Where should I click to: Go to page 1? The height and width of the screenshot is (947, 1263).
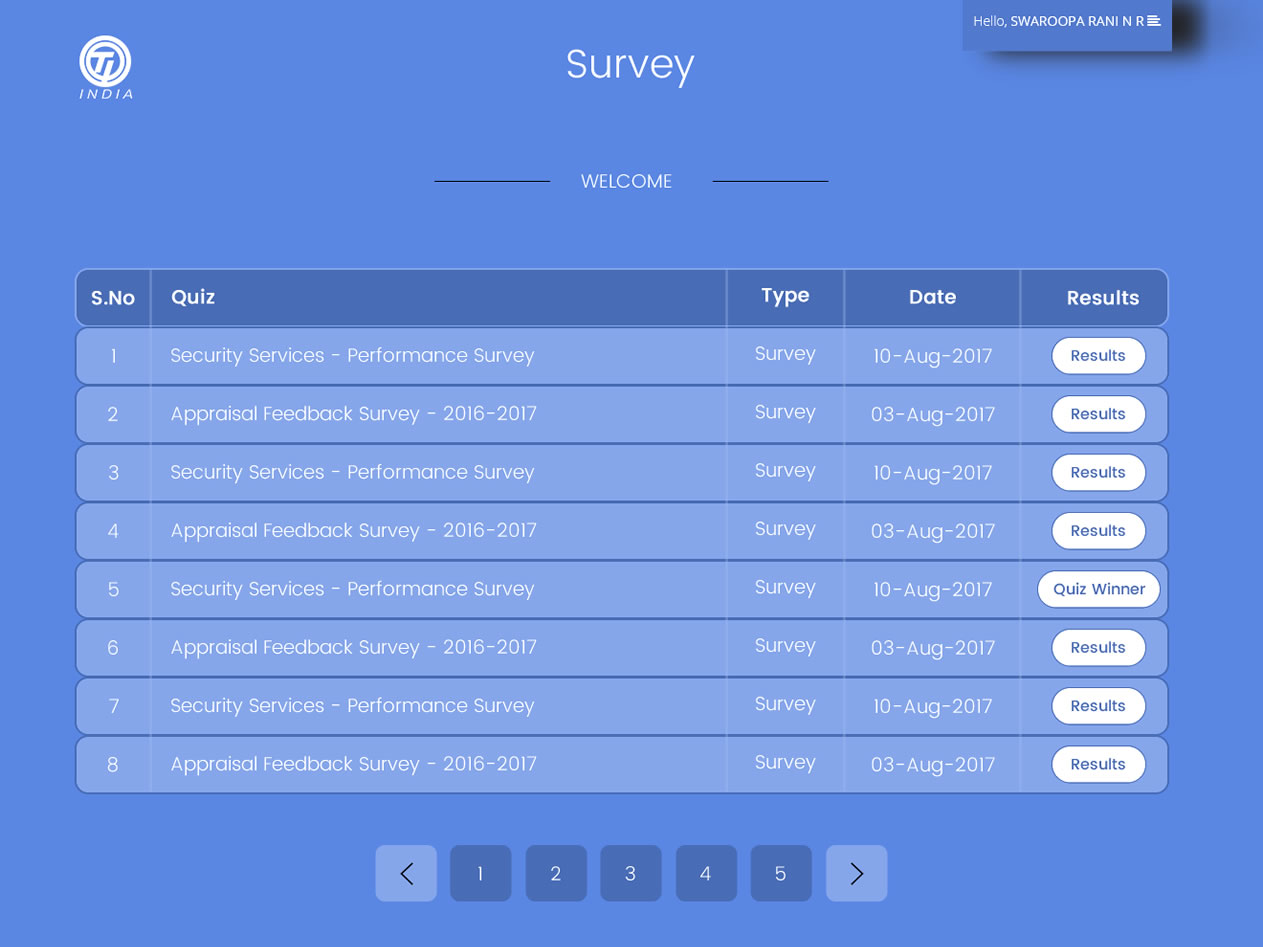(x=481, y=873)
